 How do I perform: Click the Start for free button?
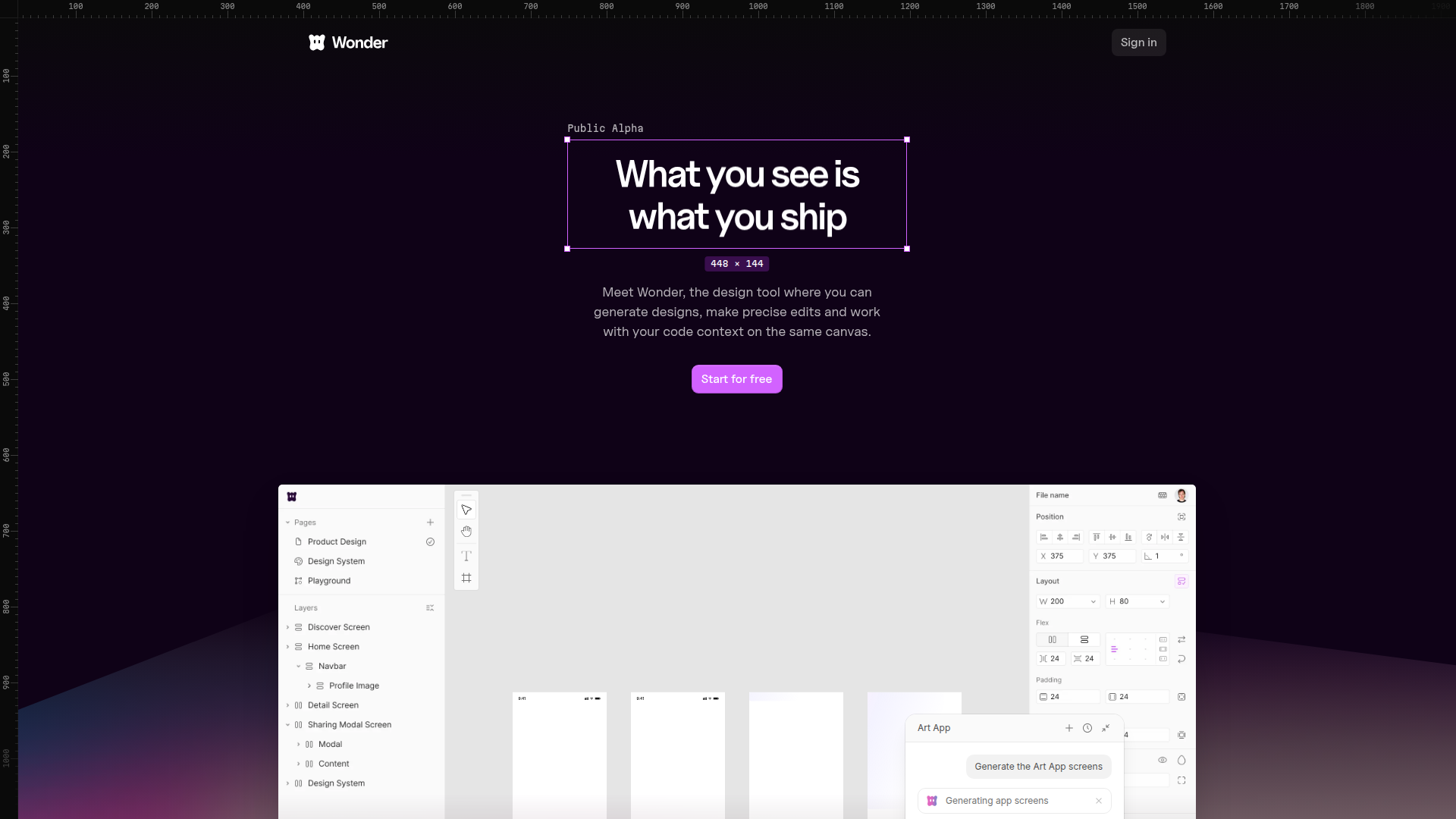pyautogui.click(x=736, y=379)
